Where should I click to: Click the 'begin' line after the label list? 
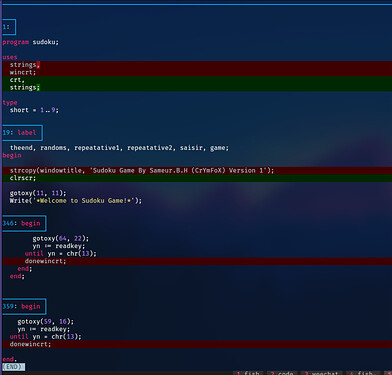12,155
